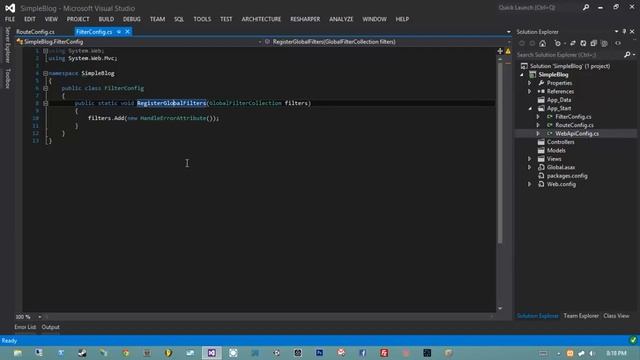Click the Global.asax file icon
640x360 pixels.
(x=541, y=167)
